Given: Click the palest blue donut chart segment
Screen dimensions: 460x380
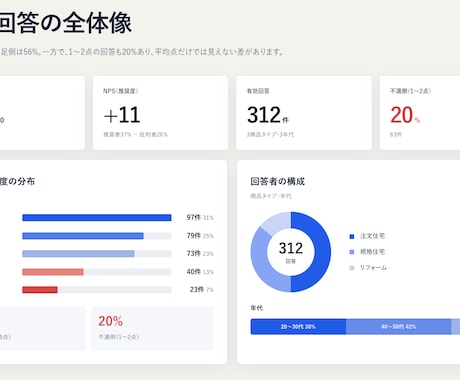Looking at the screenshot, I should [277, 222].
